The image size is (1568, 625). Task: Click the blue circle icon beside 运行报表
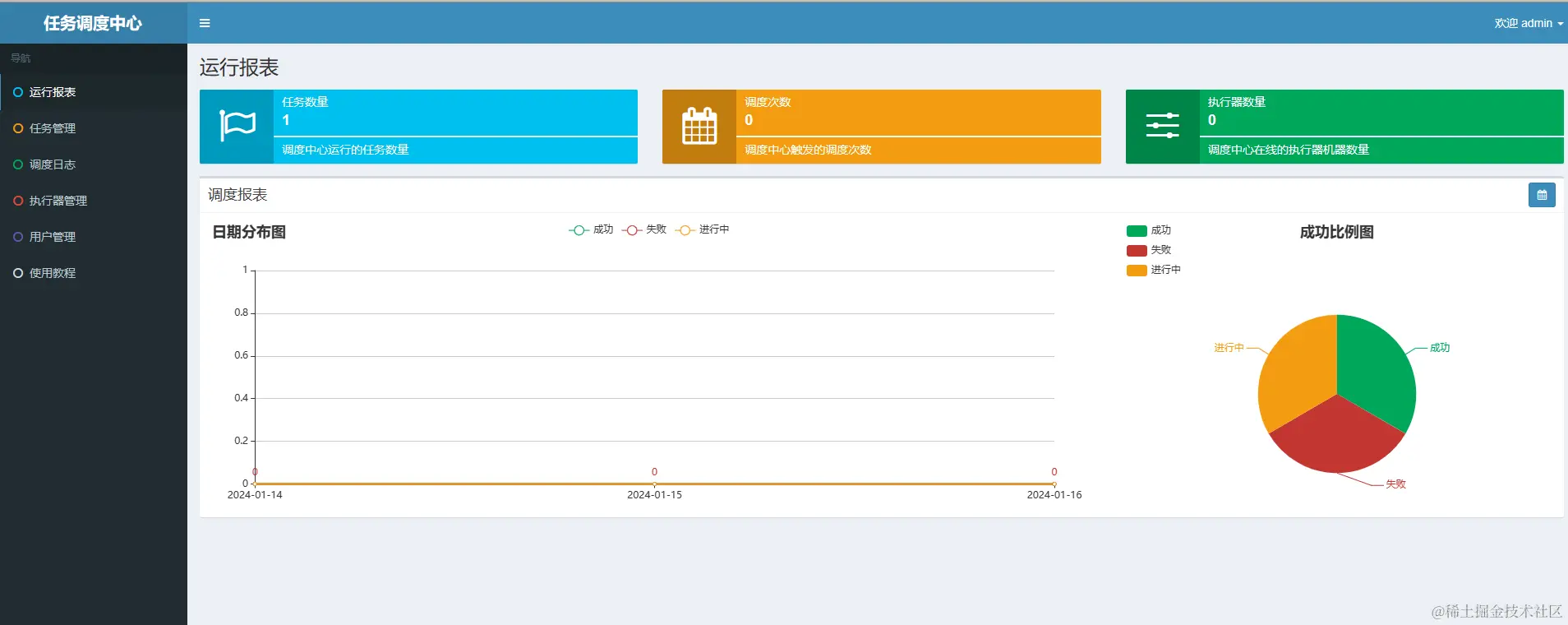[18, 92]
